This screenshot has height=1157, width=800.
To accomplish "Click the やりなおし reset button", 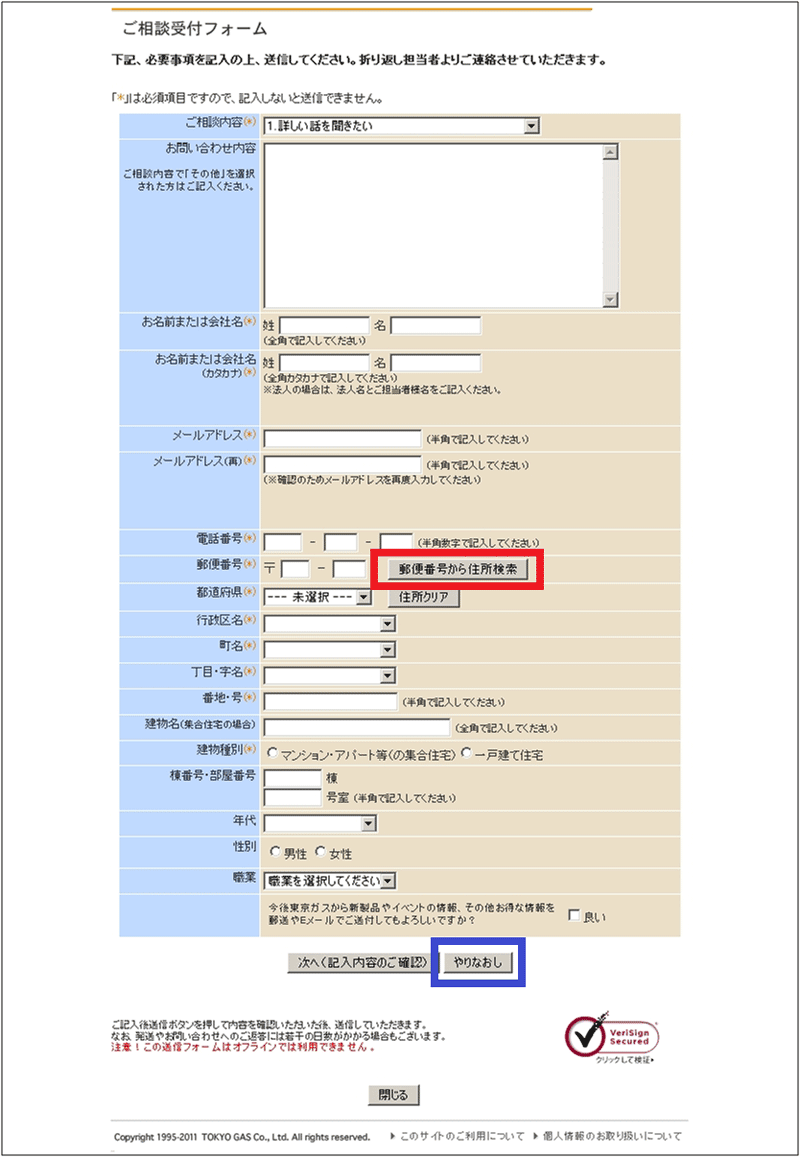I will point(477,963).
